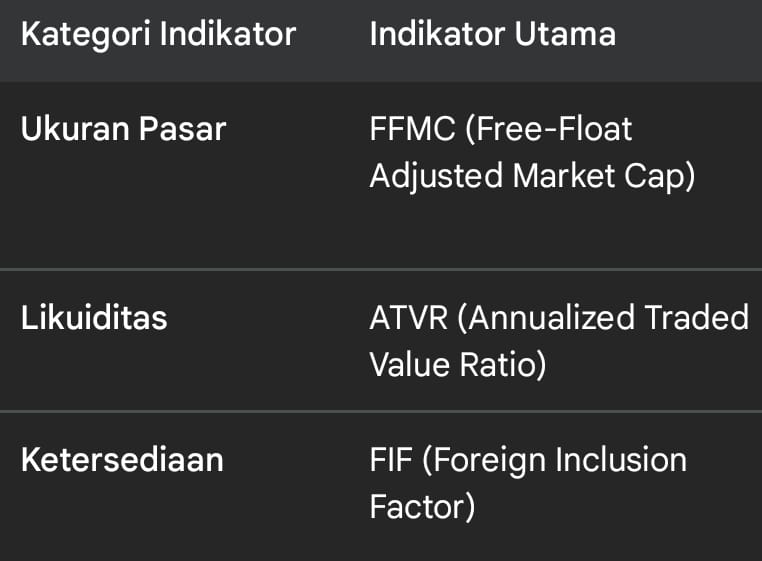Click the word Kategori in header
762x561 pixels.
(86, 34)
